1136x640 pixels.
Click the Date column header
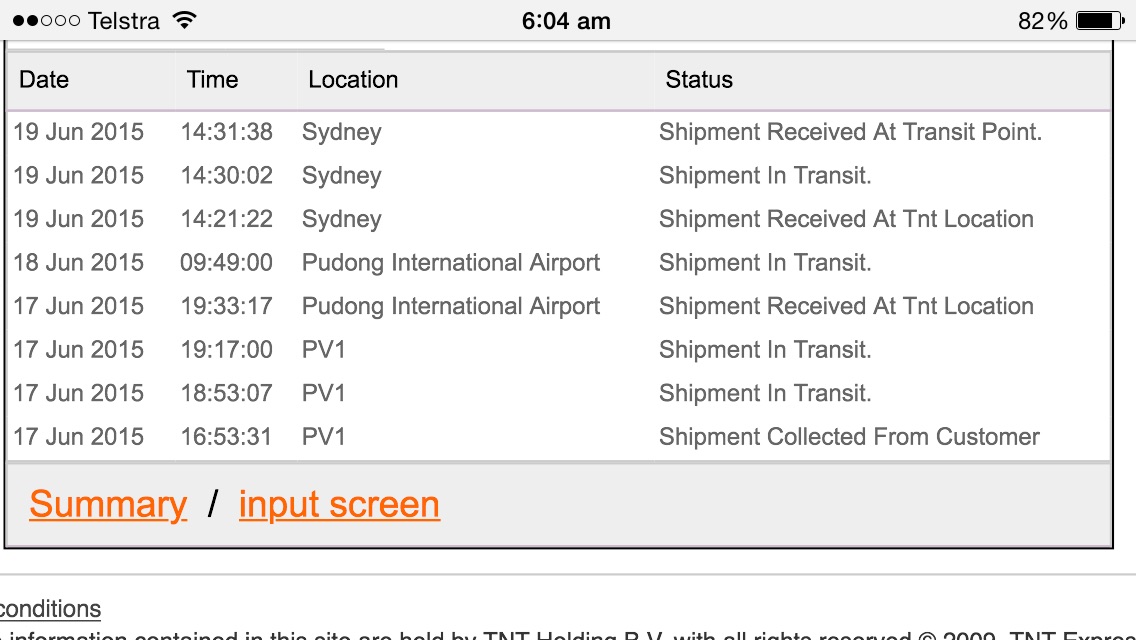click(44, 80)
